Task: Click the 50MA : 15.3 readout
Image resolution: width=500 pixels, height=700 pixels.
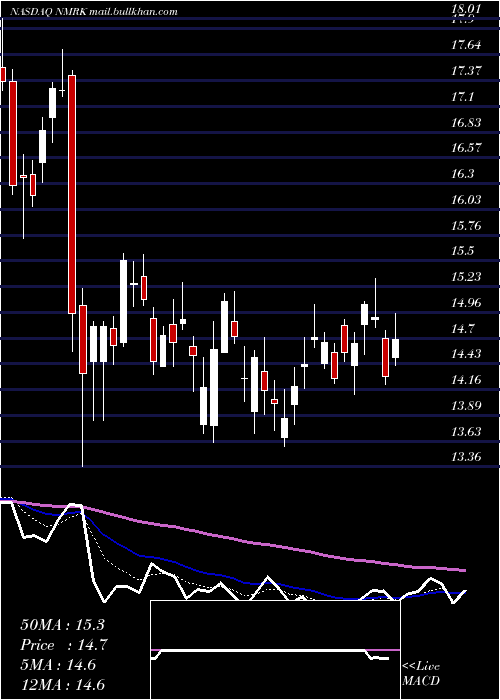Action: point(63,625)
